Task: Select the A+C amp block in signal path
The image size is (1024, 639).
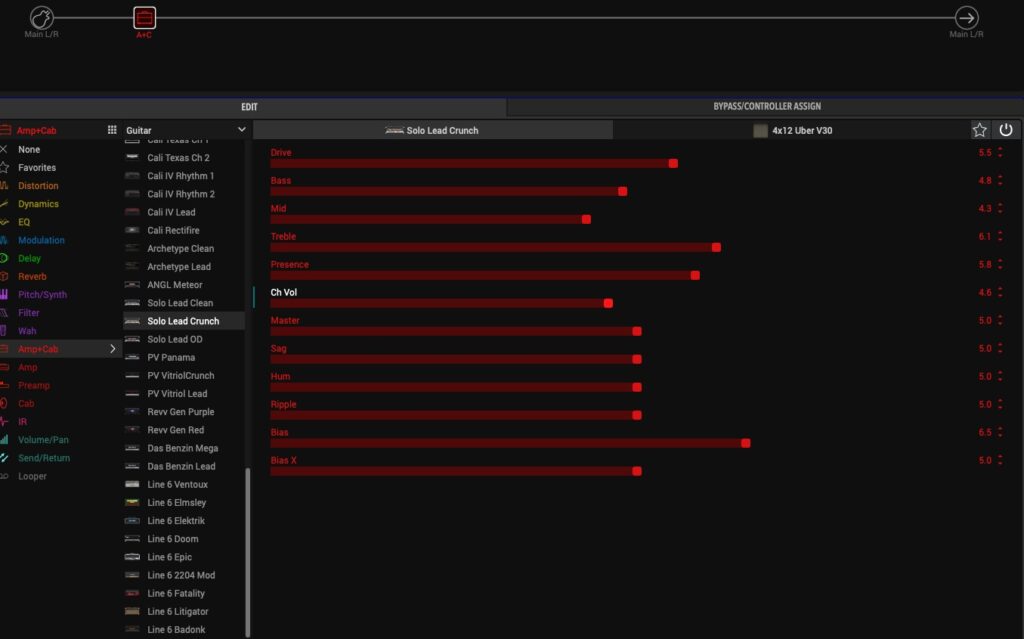Action: click(145, 17)
